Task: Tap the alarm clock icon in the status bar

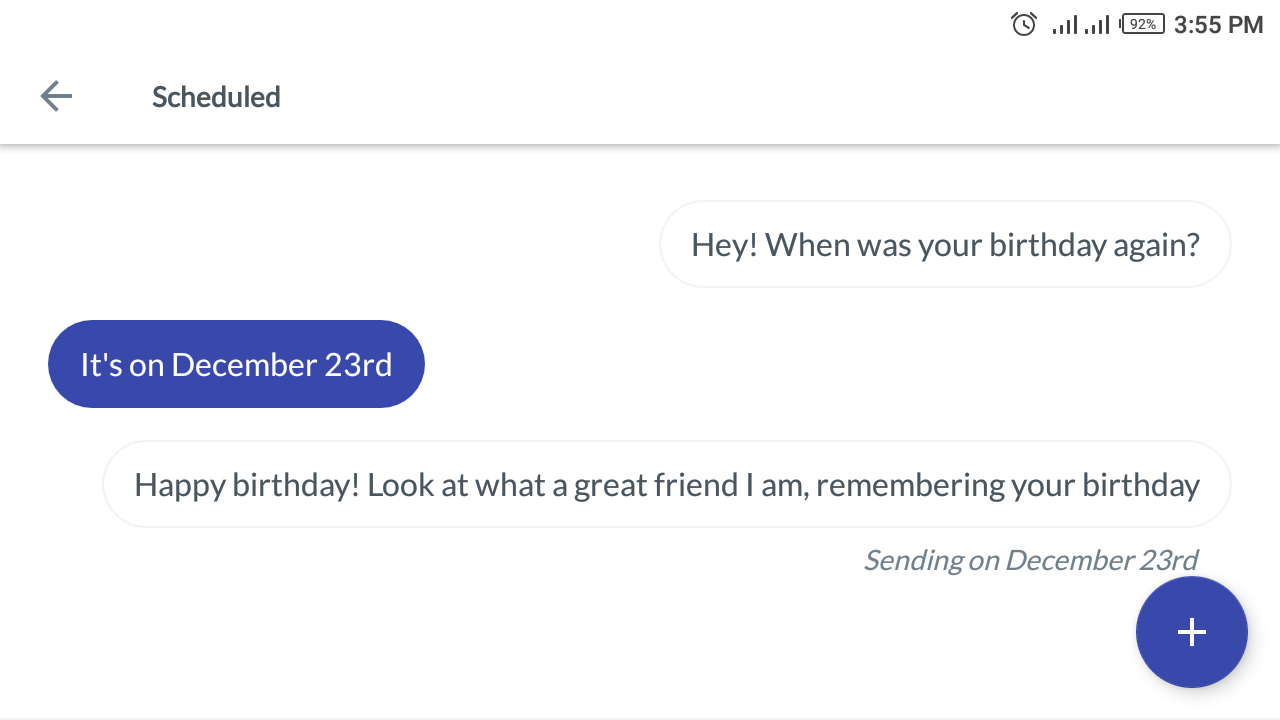Action: [1024, 24]
